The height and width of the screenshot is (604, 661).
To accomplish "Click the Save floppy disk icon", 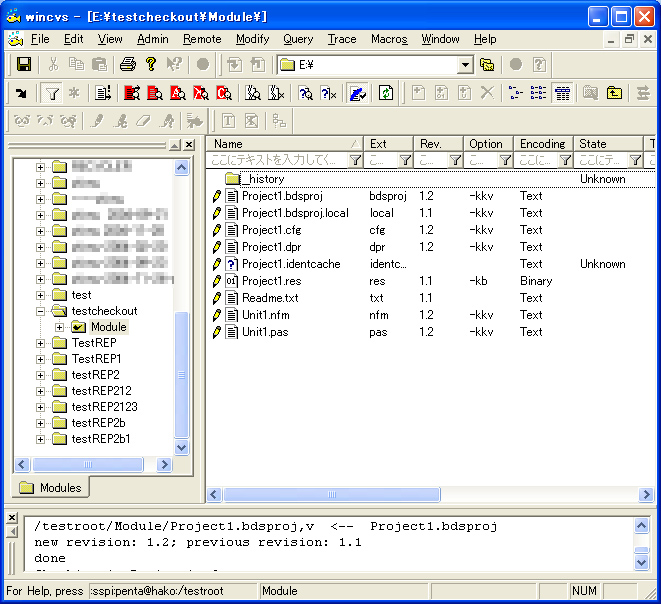I will [x=24, y=64].
